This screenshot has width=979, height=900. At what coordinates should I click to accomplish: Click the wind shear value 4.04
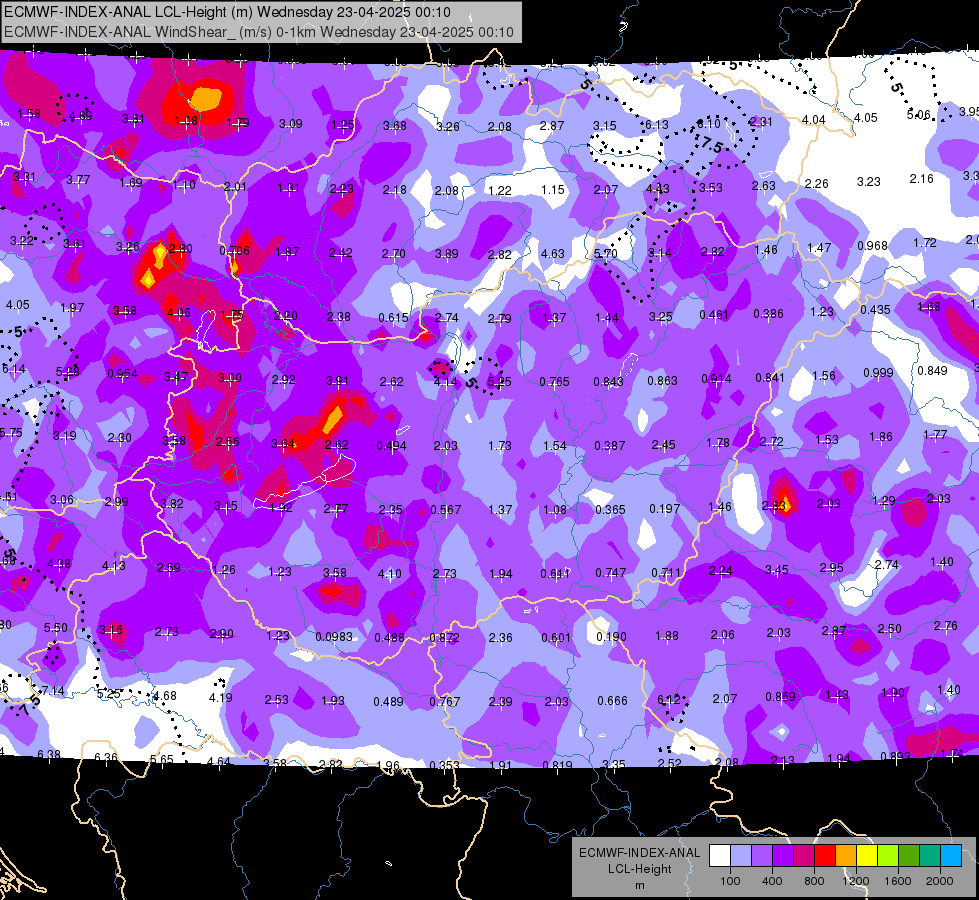point(814,119)
